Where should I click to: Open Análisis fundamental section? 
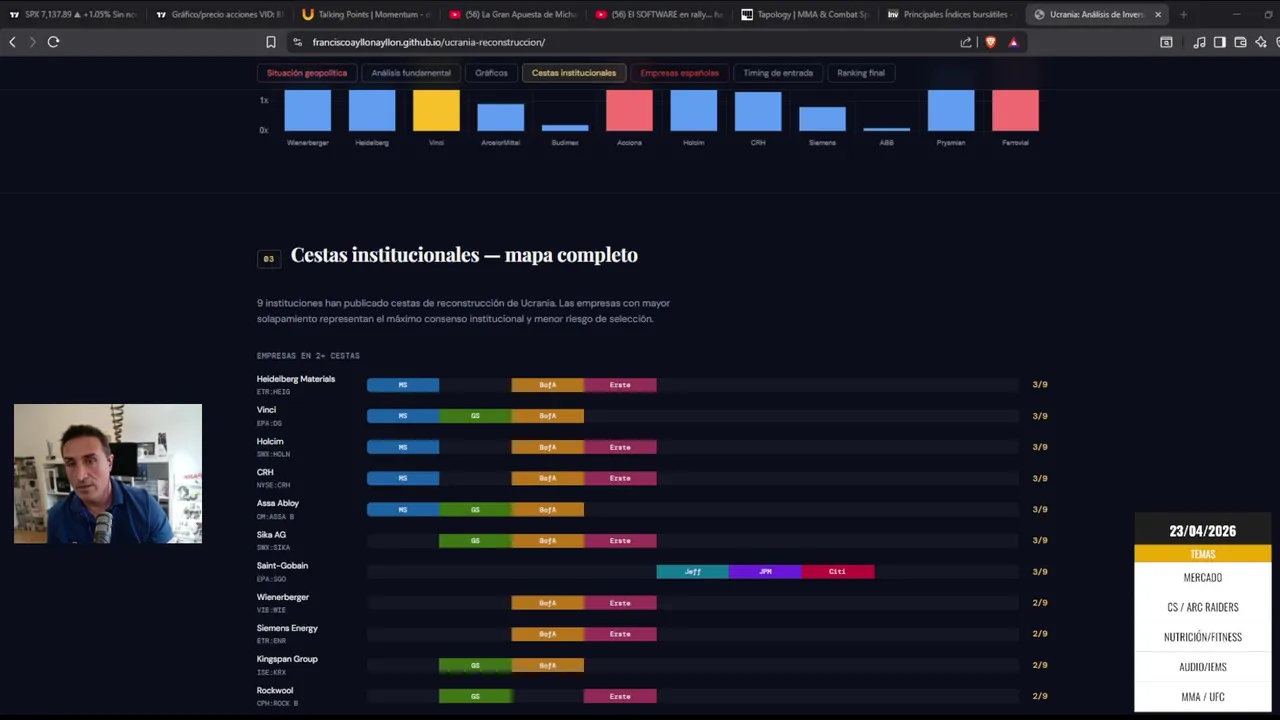pyautogui.click(x=411, y=73)
